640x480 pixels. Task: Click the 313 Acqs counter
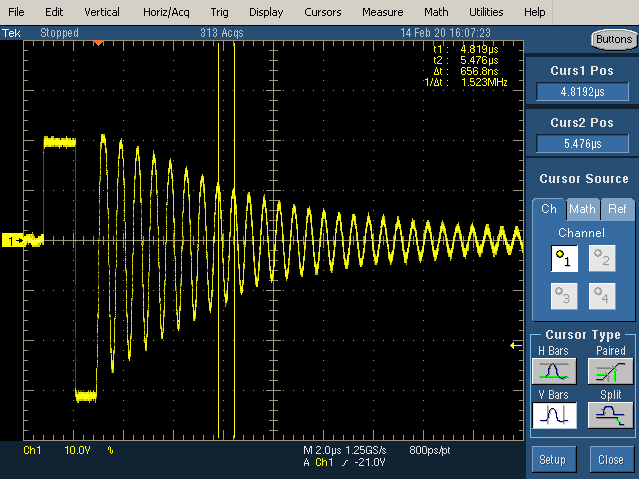(x=222, y=33)
